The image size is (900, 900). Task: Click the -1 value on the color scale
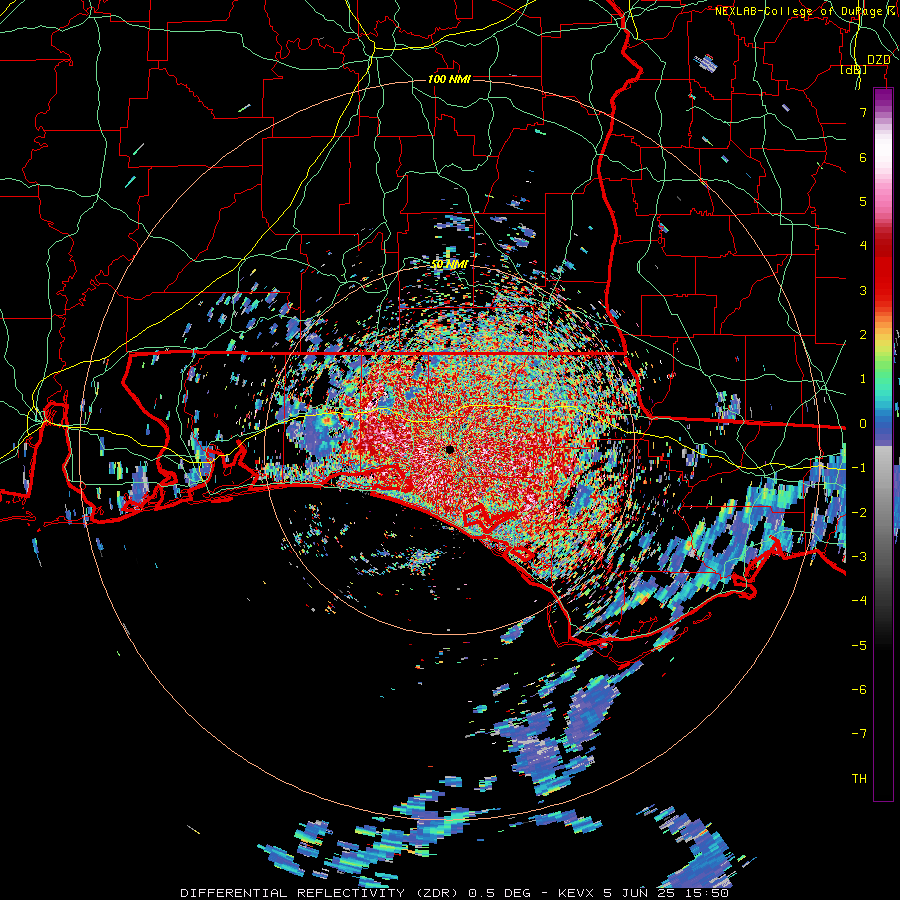pyautogui.click(x=859, y=468)
